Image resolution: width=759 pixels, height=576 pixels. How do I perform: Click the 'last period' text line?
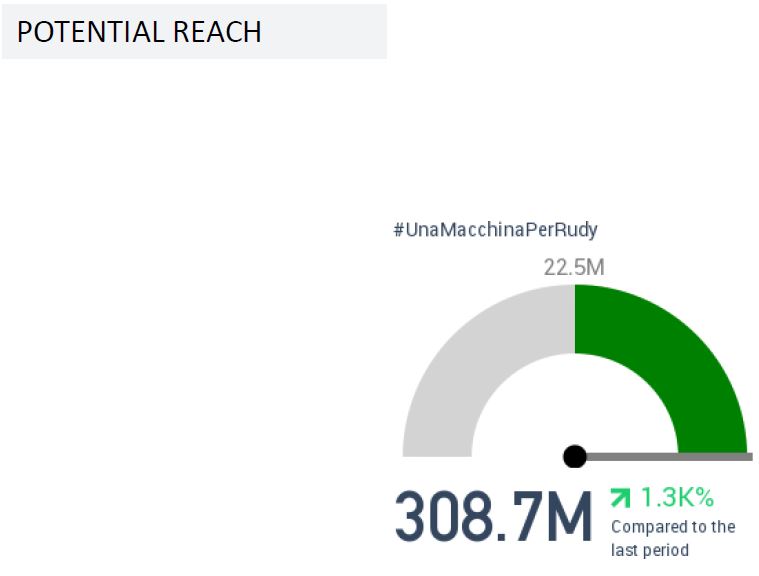tap(650, 550)
